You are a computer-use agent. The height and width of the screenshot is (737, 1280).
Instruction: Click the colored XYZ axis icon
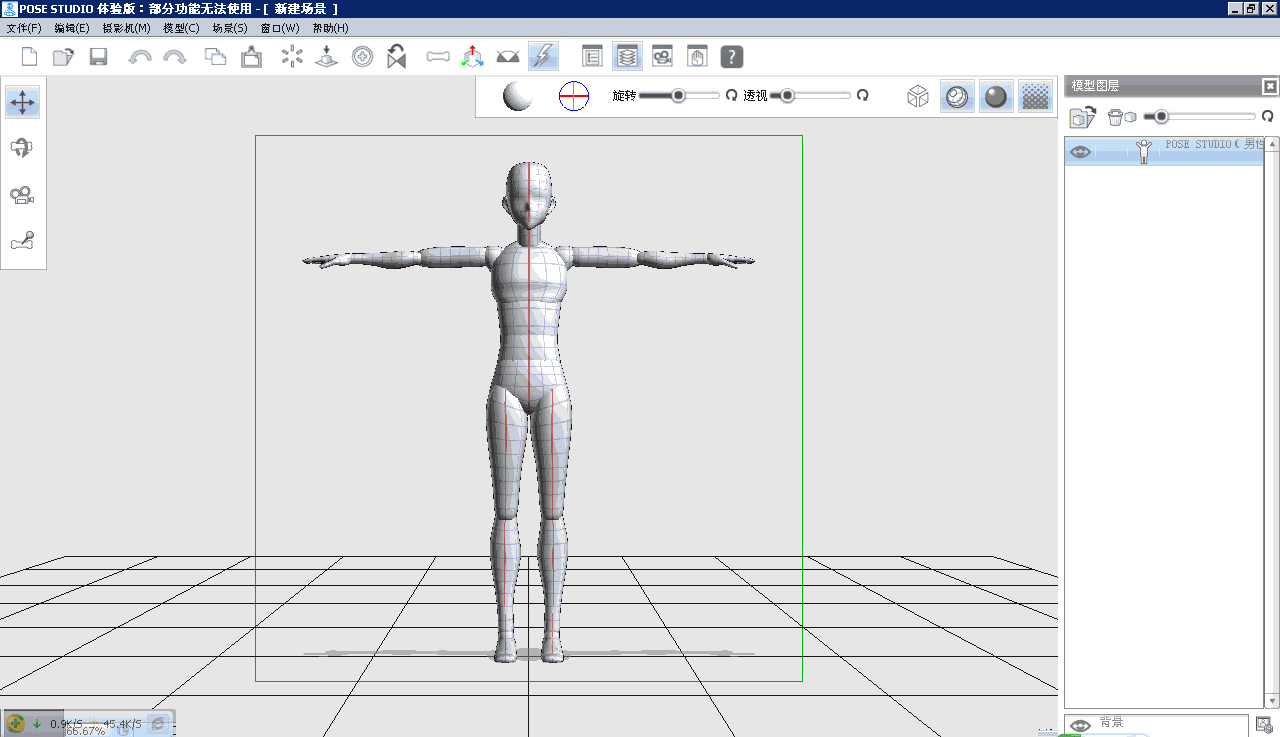coord(472,57)
